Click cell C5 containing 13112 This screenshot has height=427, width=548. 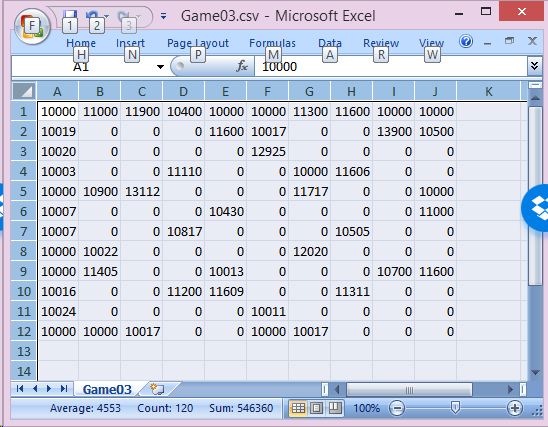coord(142,191)
